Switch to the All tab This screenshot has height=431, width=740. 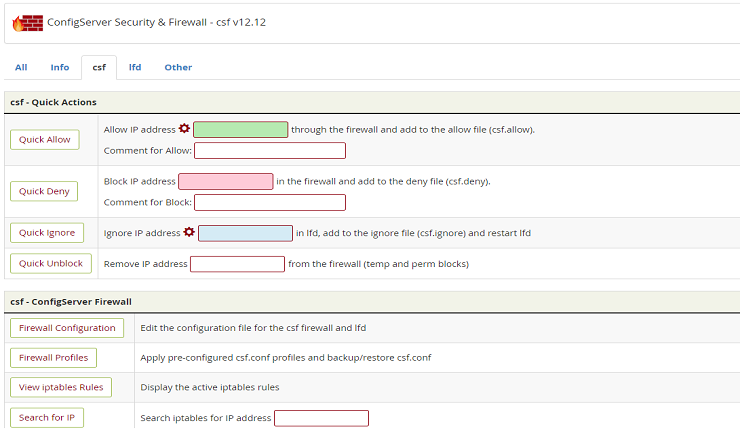(x=21, y=67)
